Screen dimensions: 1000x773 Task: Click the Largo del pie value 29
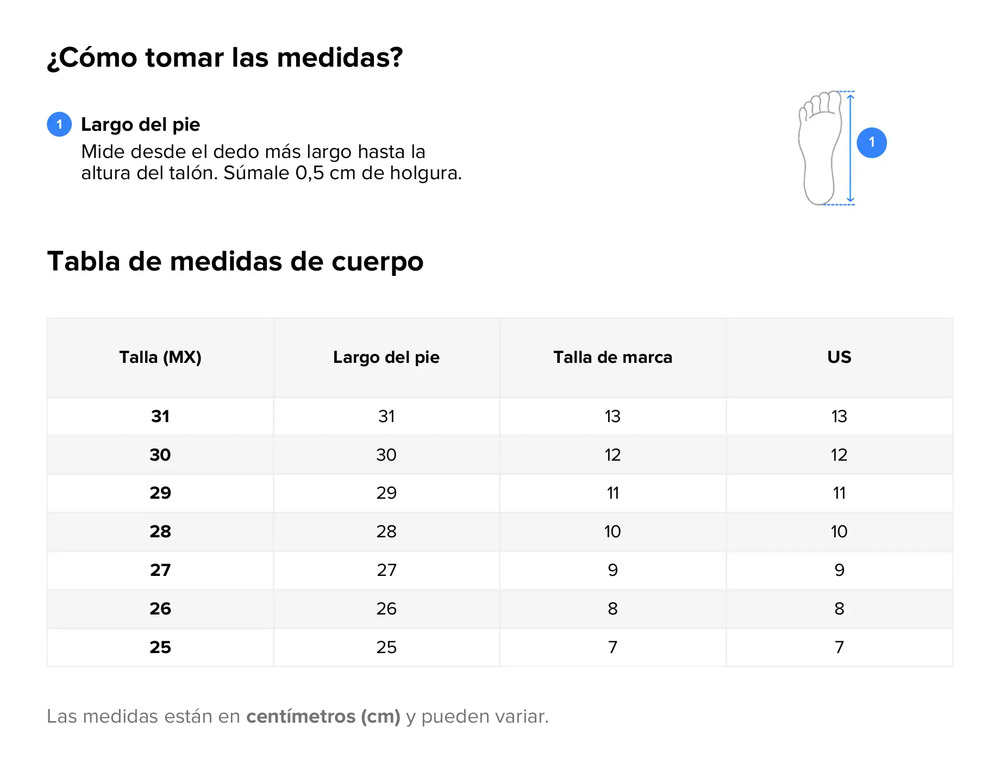click(x=386, y=493)
